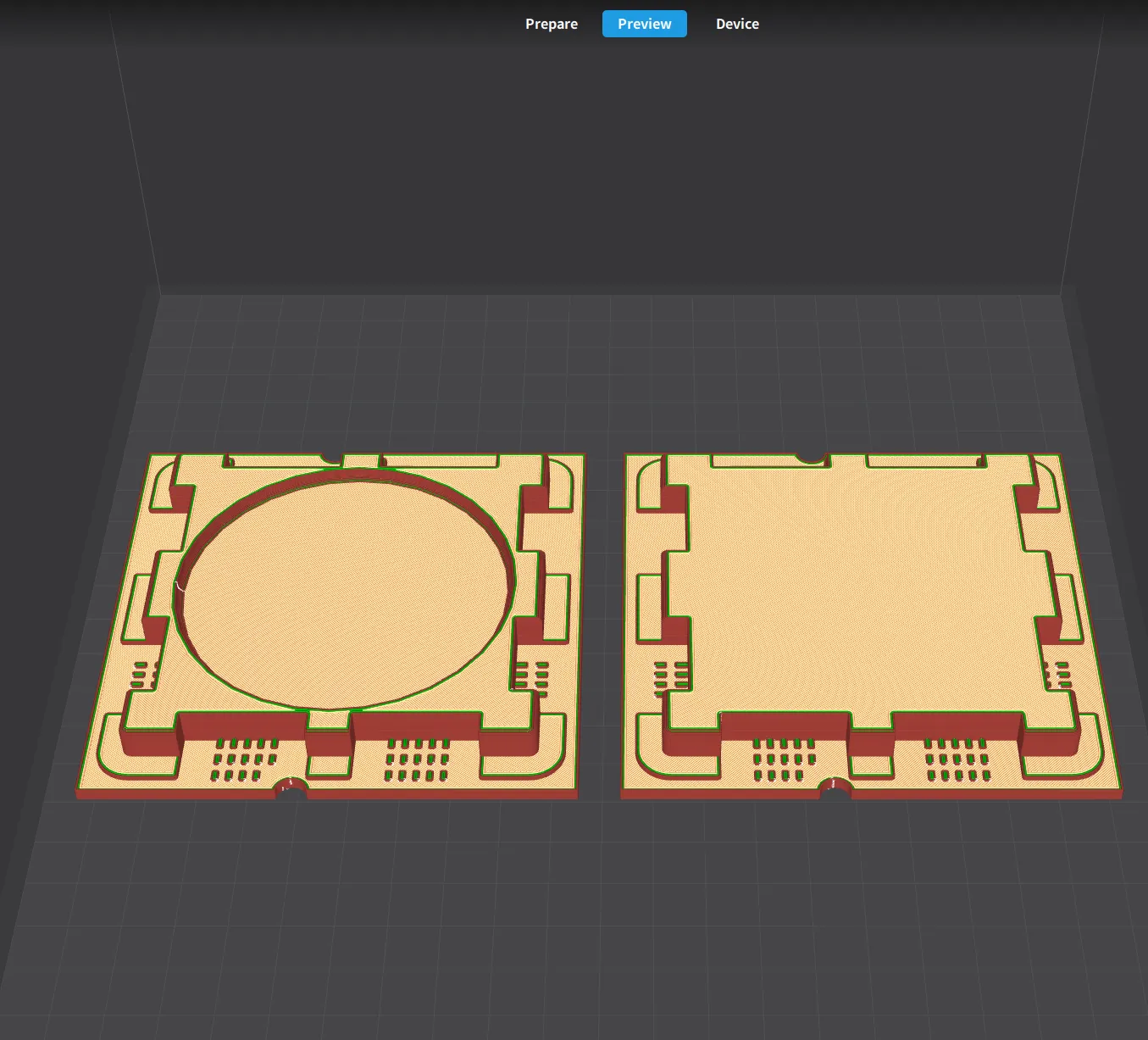Switch to the Prepare tab
Image resolution: width=1148 pixels, height=1040 pixels.
(552, 24)
